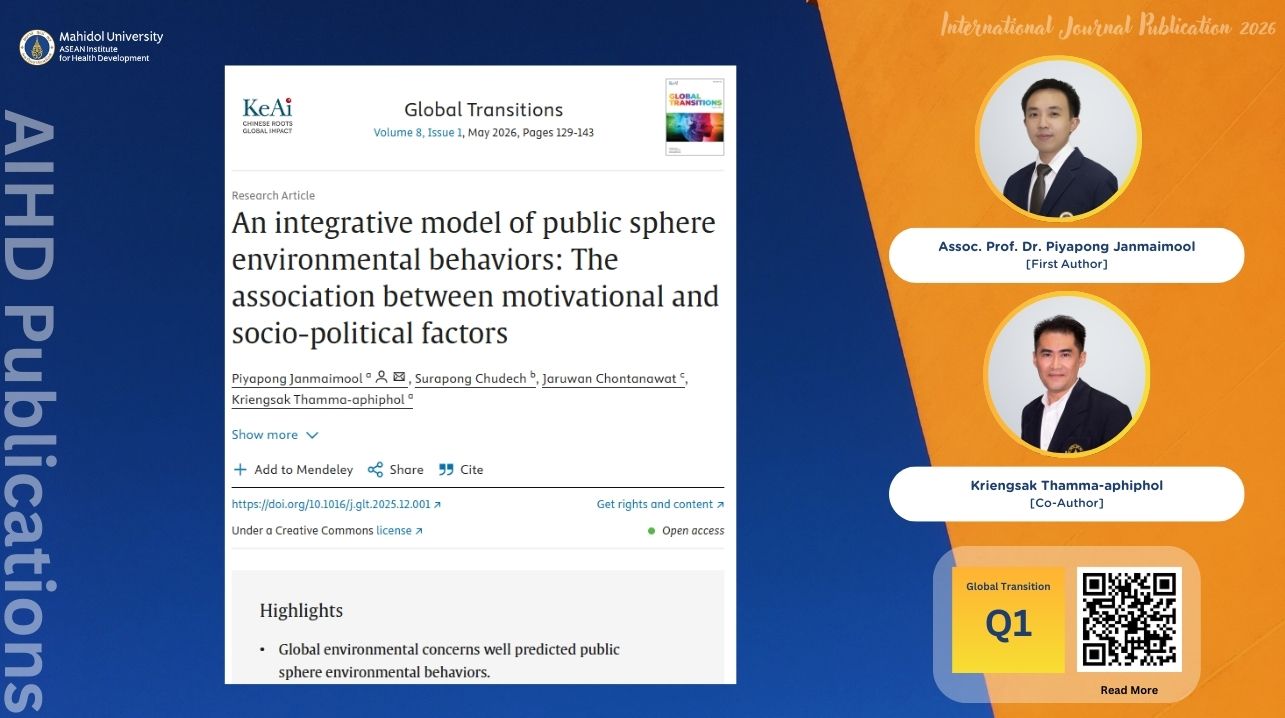Screen dimensions: 1285x718
Task: Click author name Kriengsak Thamma-aphiphol in byline
Action: click(x=318, y=400)
